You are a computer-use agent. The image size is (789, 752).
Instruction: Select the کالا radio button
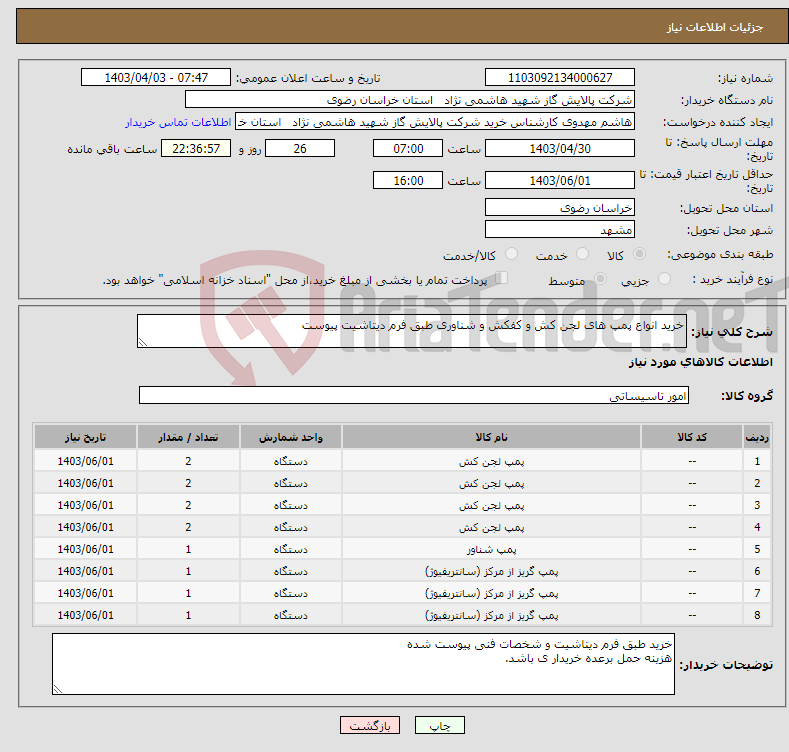click(x=639, y=254)
